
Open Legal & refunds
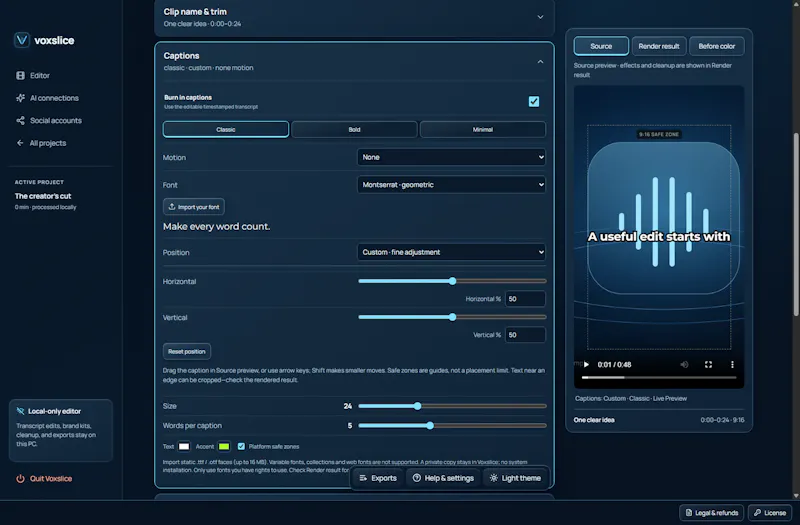711,513
